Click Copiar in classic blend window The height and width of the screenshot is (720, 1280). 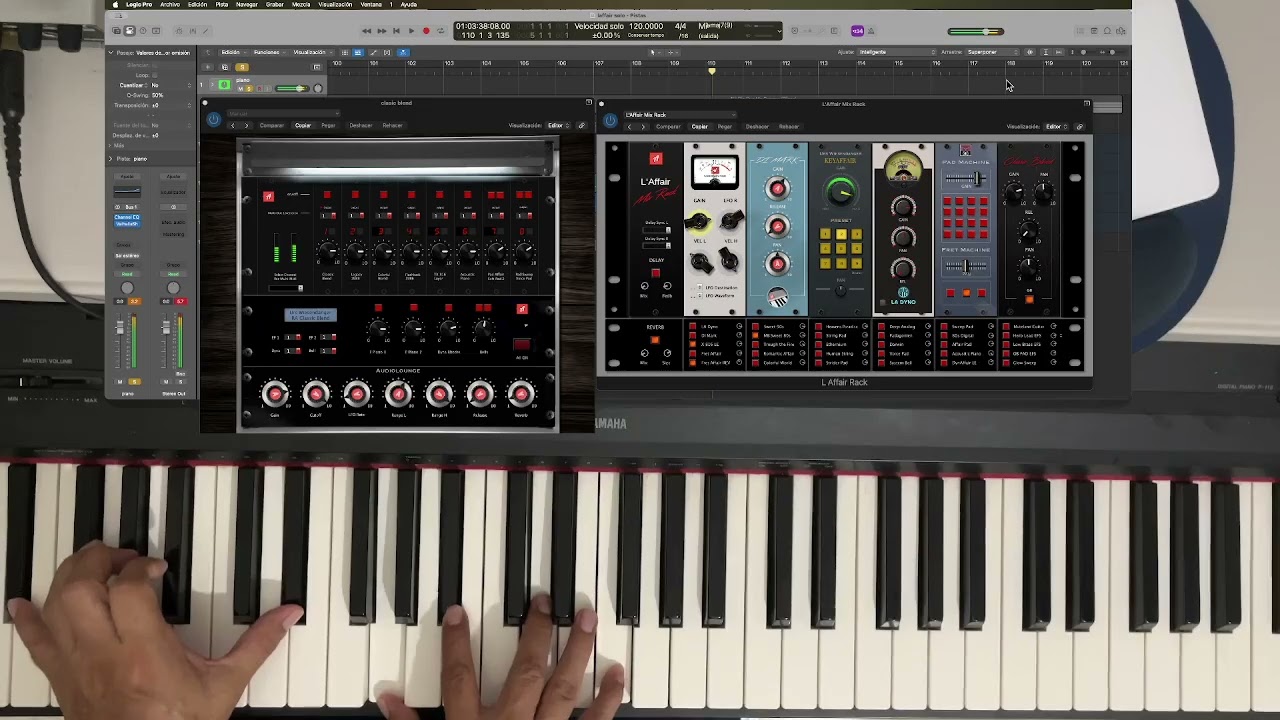pos(303,126)
